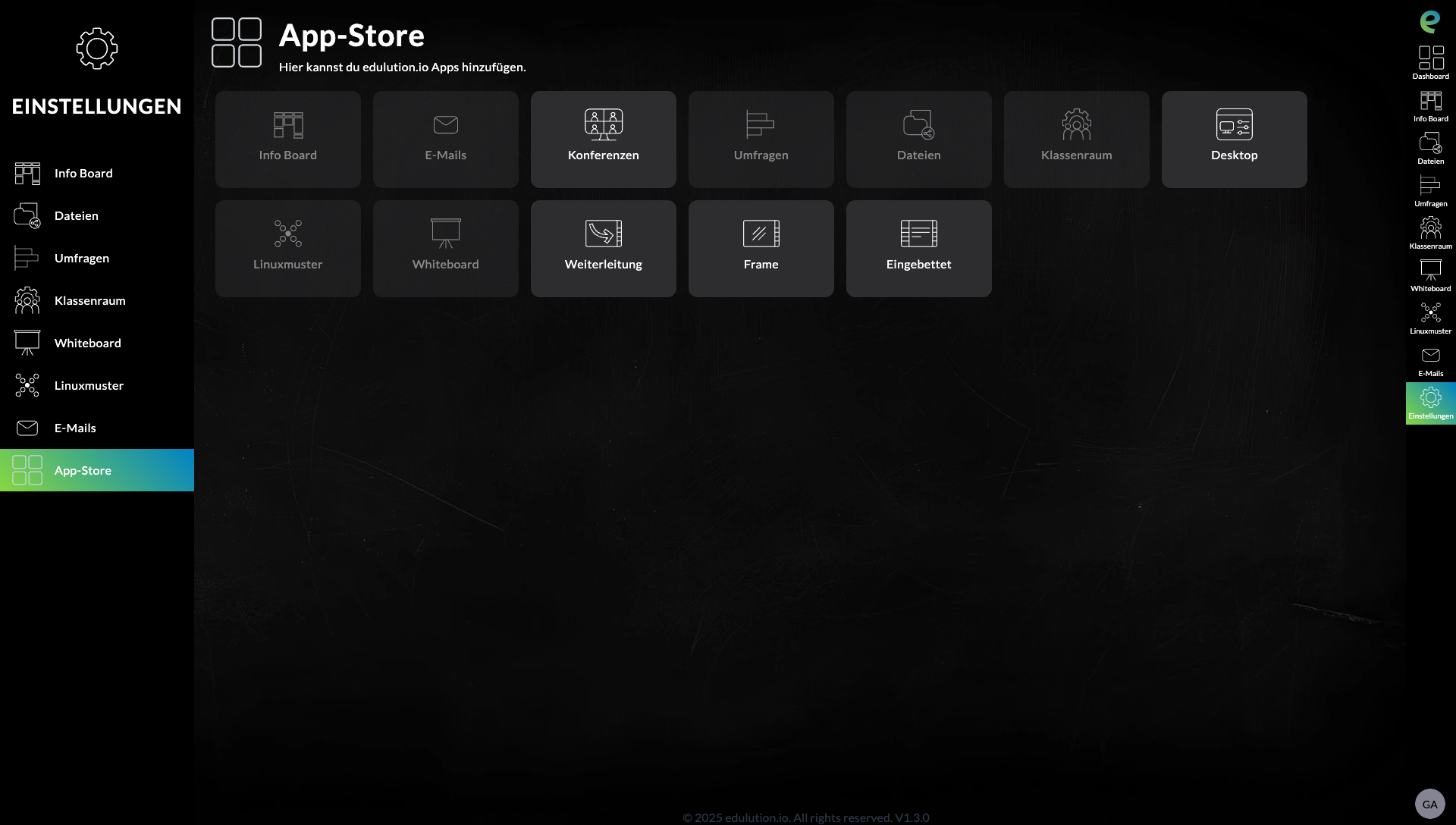Click the settings gear above EINSTELLUNGEN
The image size is (1456, 825).
coord(97,49)
